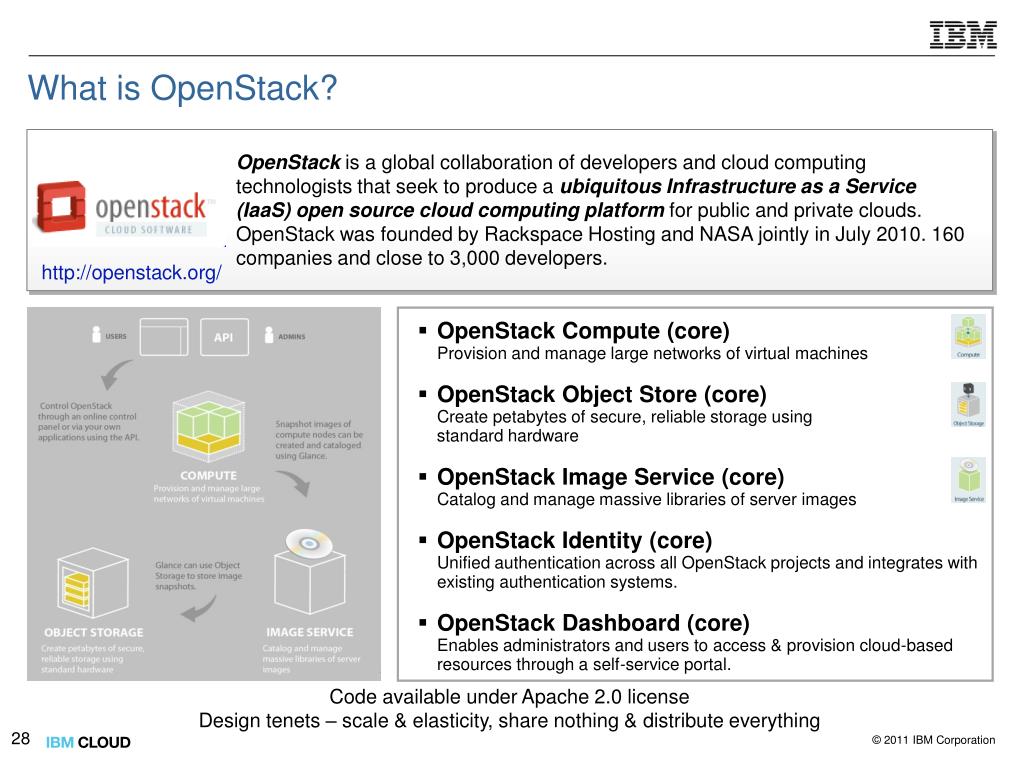Click the arrow pointing toward Object Storage

coord(199,609)
